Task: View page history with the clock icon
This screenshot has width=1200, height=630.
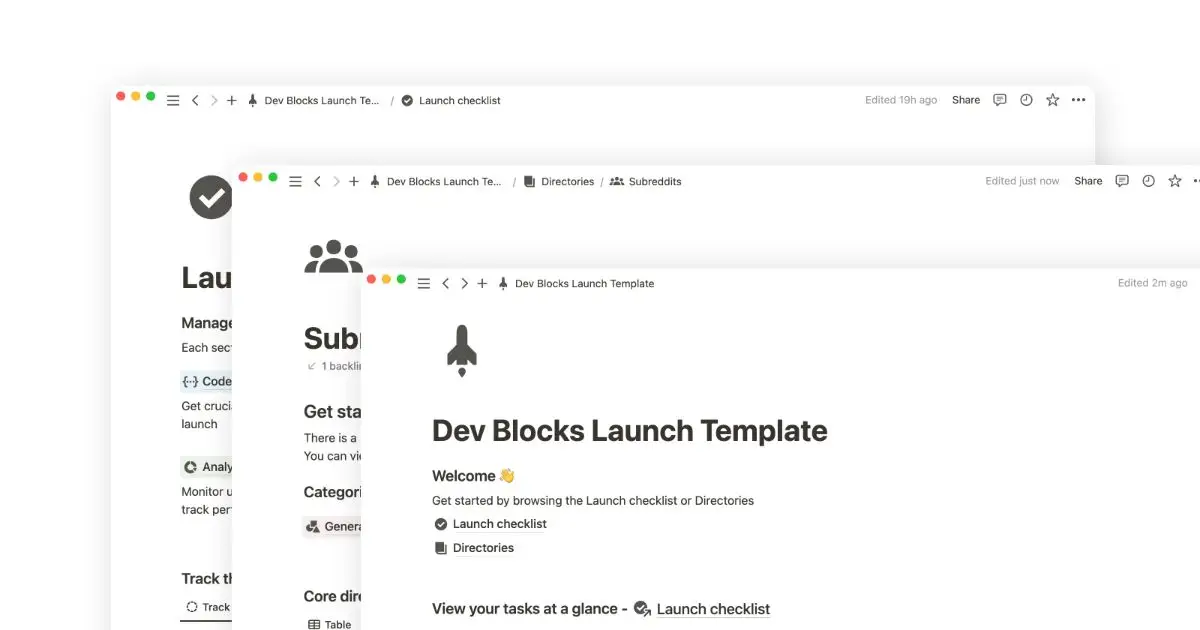Action: (1026, 100)
